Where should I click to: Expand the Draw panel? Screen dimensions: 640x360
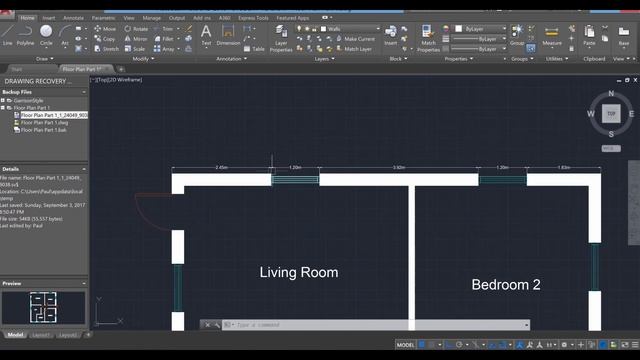tap(44, 59)
